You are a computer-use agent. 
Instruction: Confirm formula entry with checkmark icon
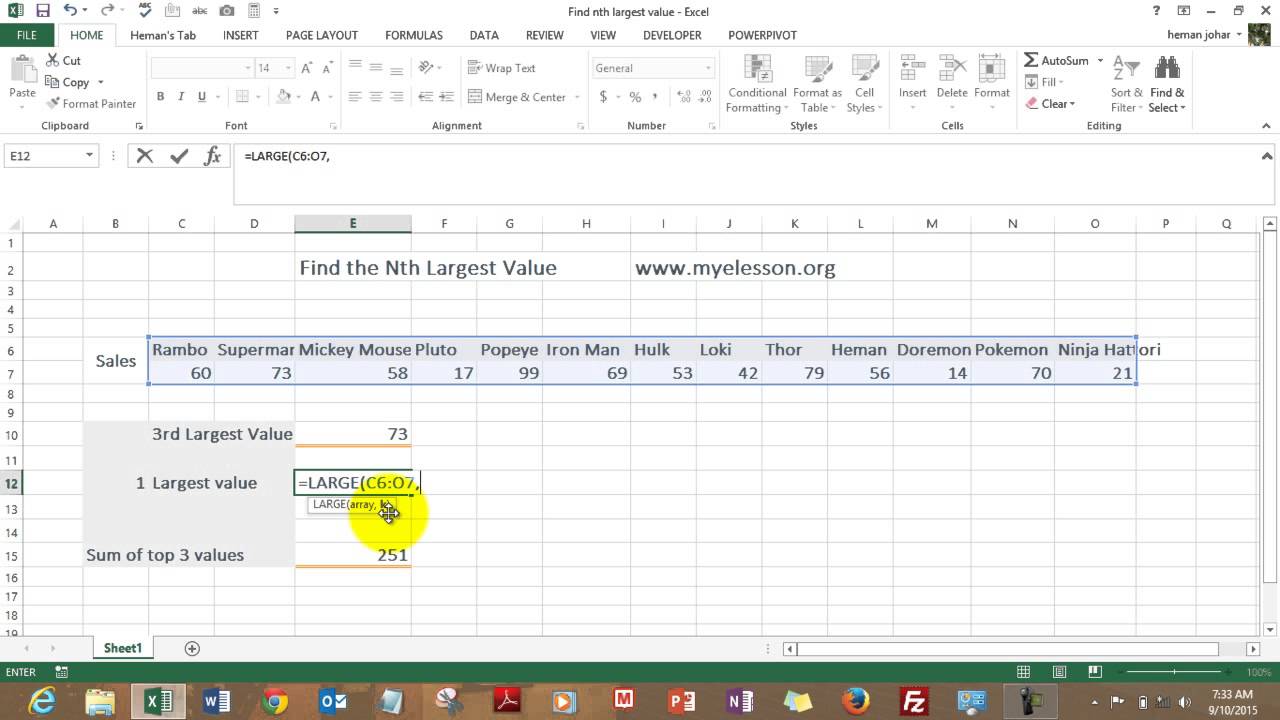(x=179, y=156)
